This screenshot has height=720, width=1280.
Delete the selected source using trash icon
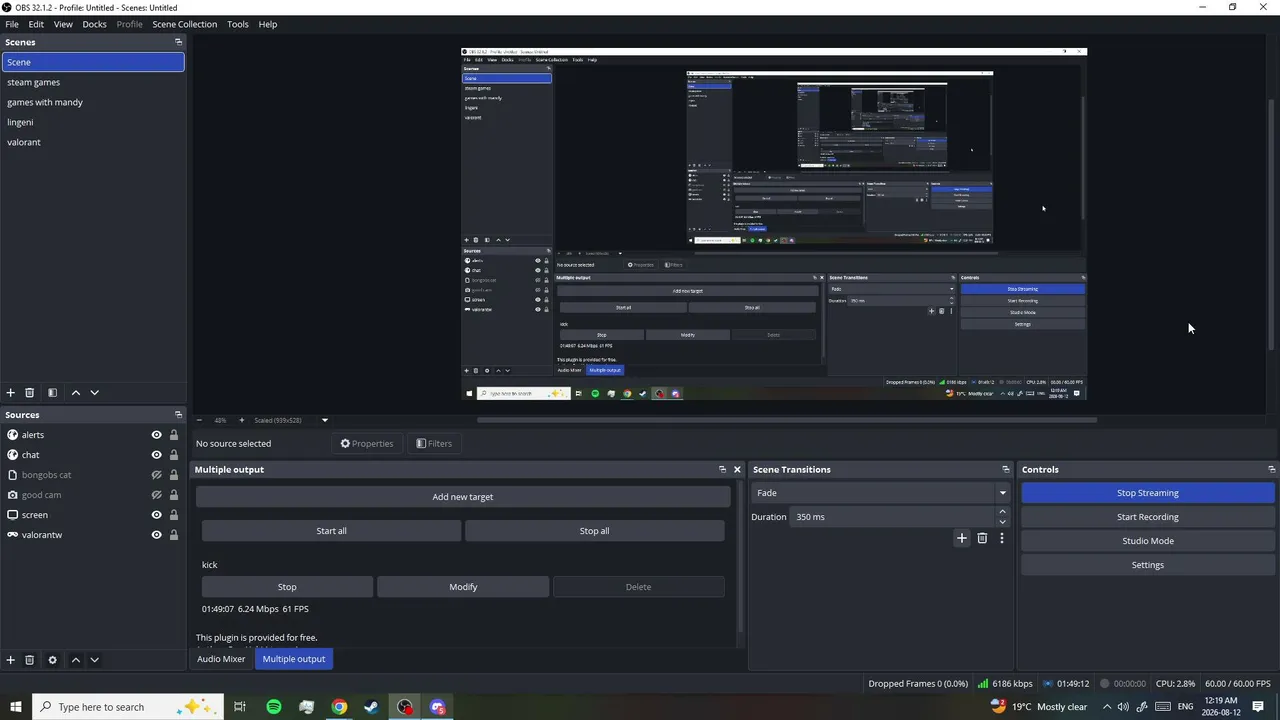coord(29,660)
